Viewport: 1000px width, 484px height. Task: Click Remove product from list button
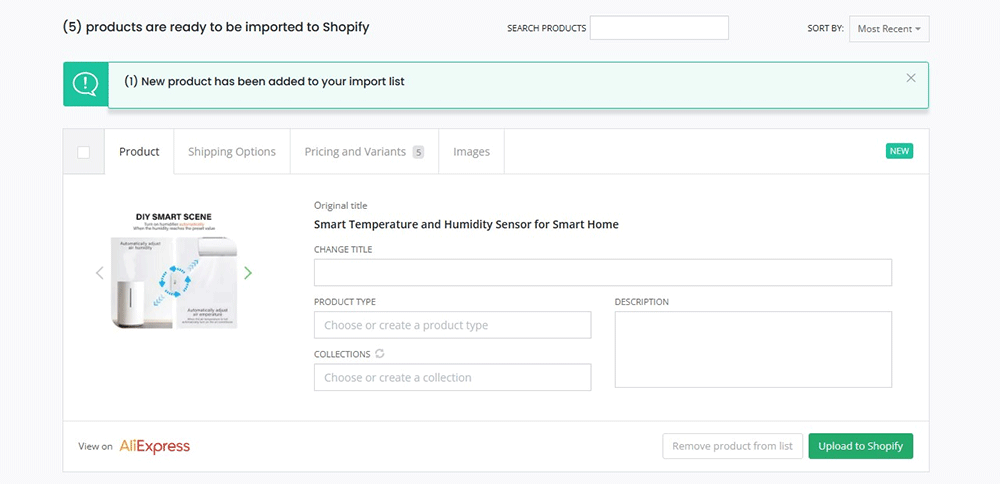pyautogui.click(x=732, y=446)
